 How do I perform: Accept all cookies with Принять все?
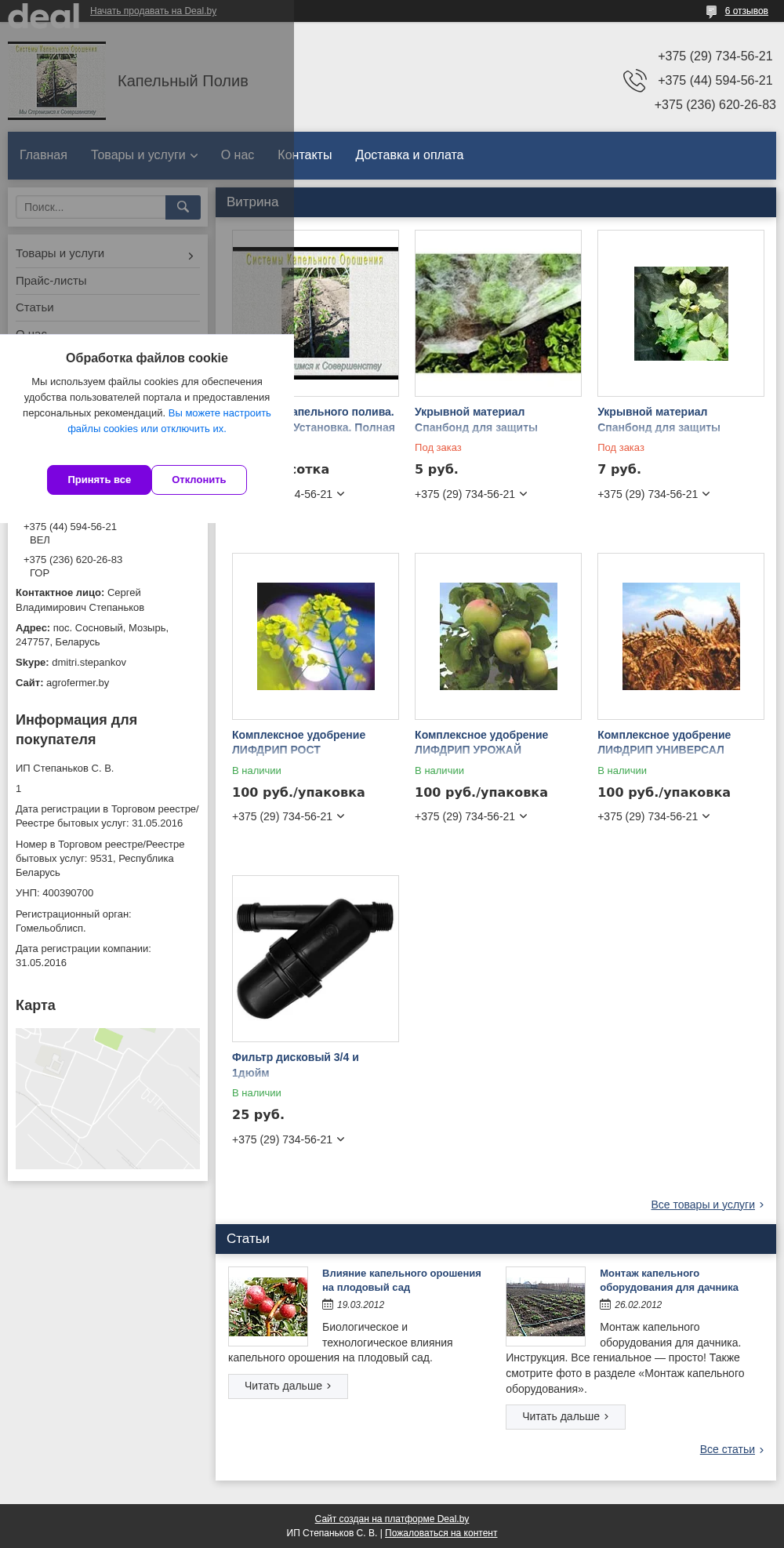pyautogui.click(x=99, y=480)
